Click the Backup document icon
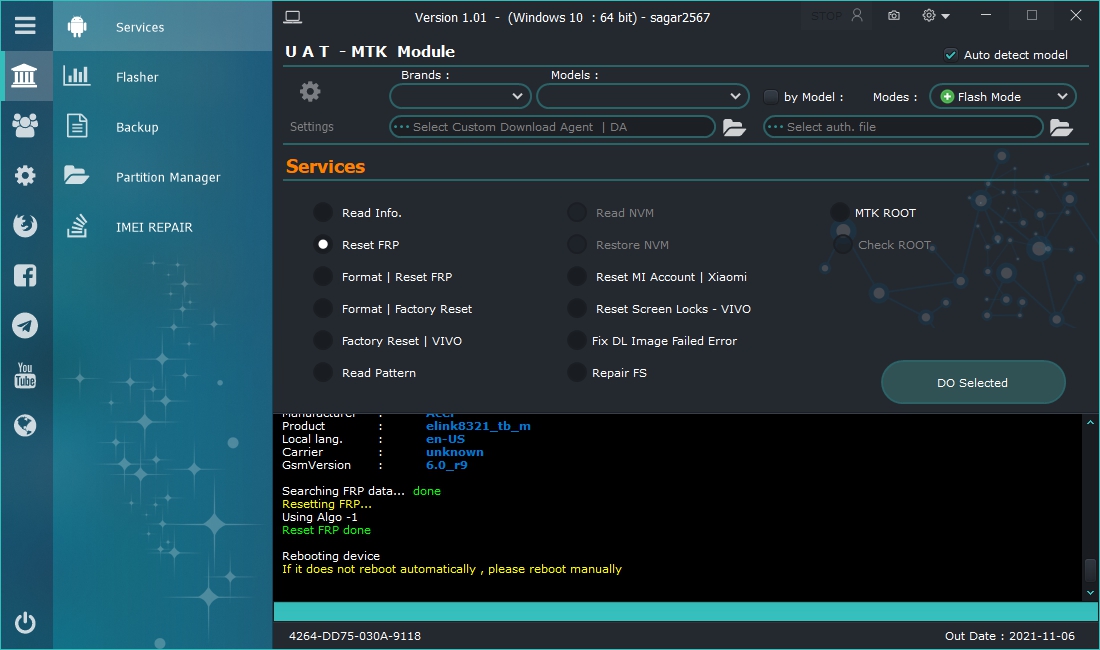The image size is (1100, 650). (76, 126)
